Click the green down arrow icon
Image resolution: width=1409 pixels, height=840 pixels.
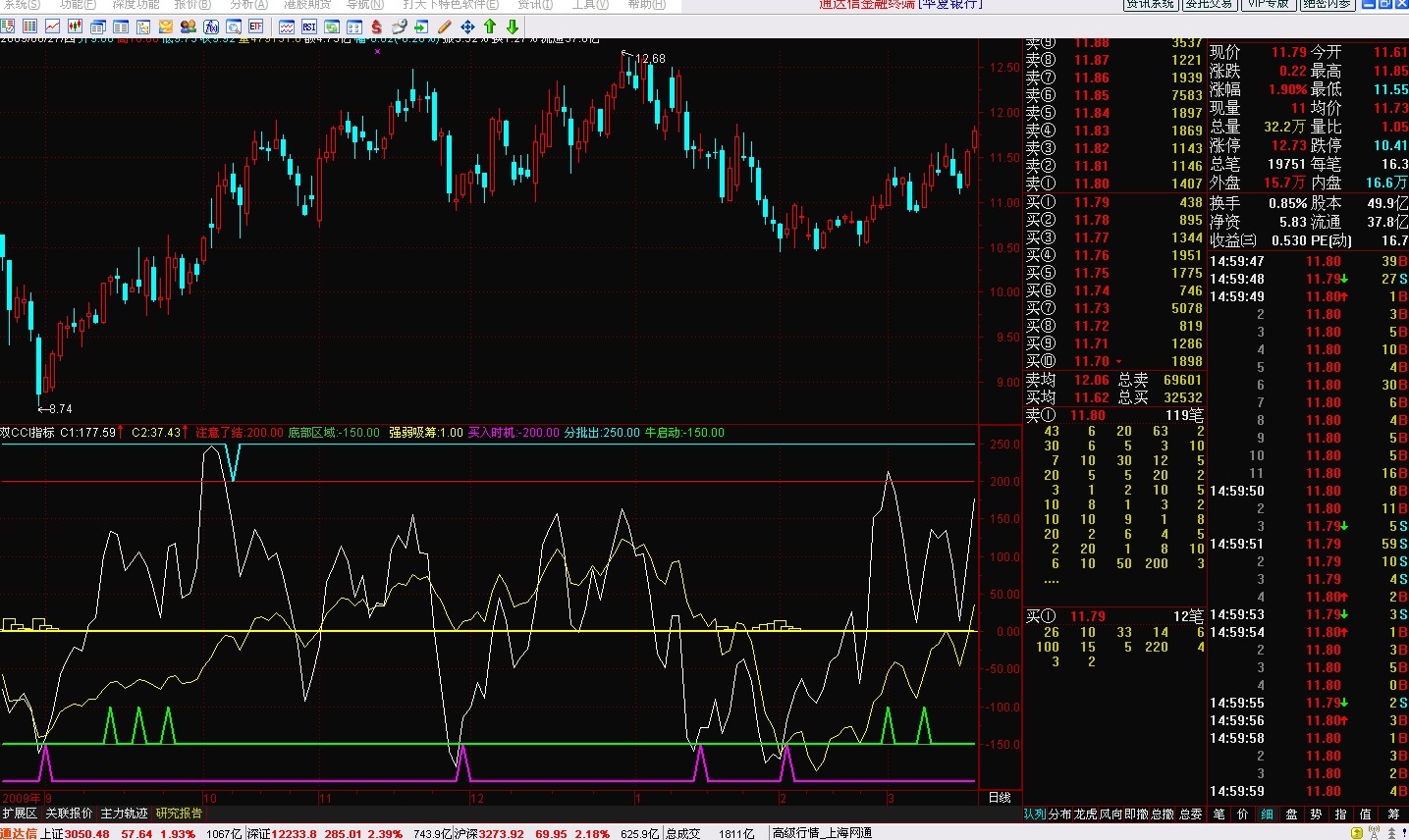512,26
